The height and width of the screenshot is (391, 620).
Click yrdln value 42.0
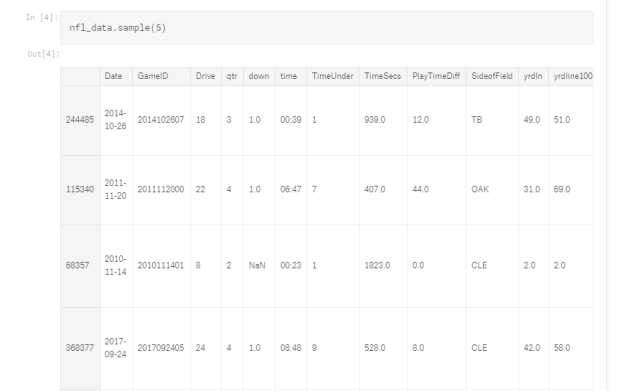(x=532, y=348)
